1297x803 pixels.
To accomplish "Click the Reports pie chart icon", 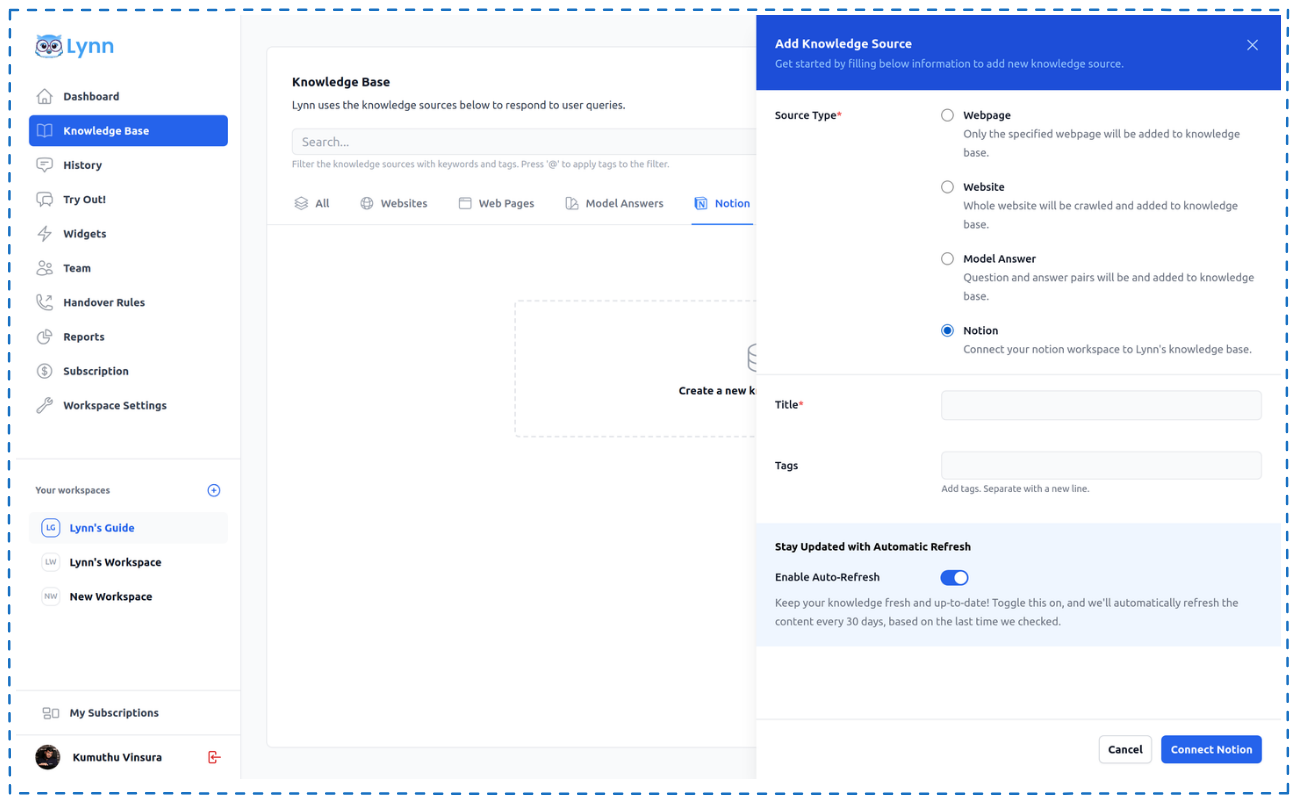I will click(44, 337).
